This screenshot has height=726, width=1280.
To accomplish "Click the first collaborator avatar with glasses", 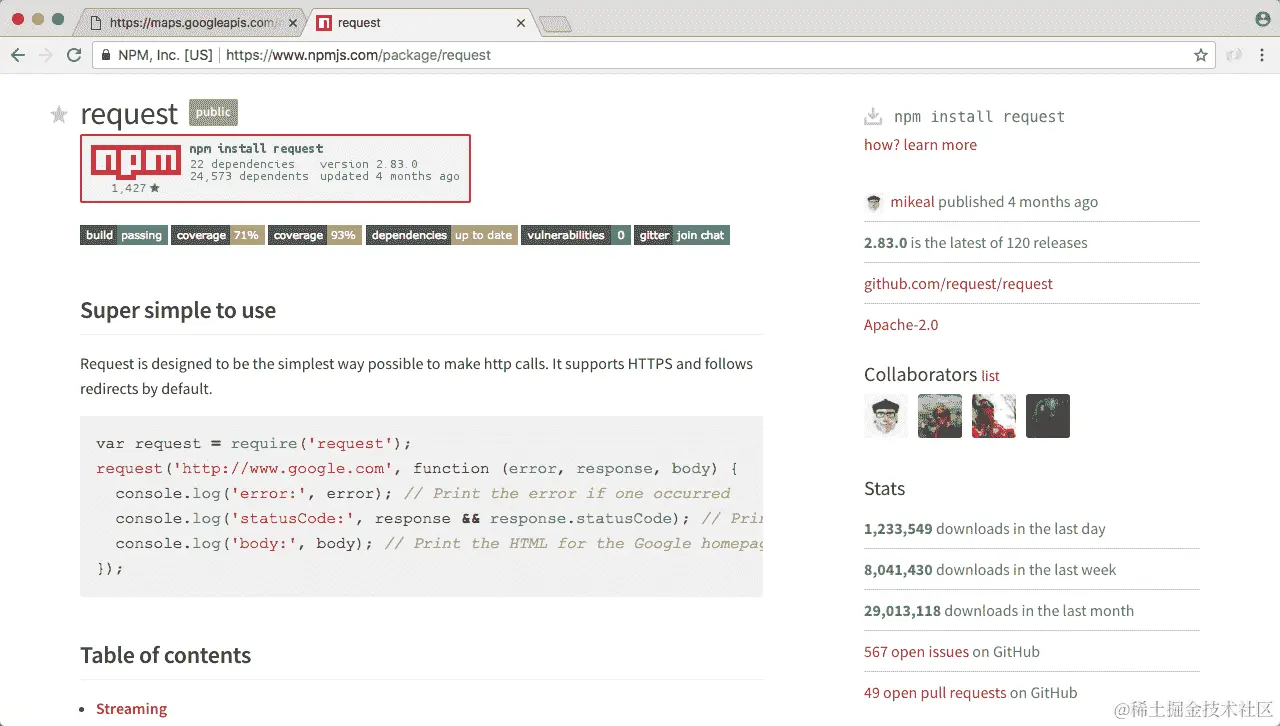I will [x=886, y=416].
